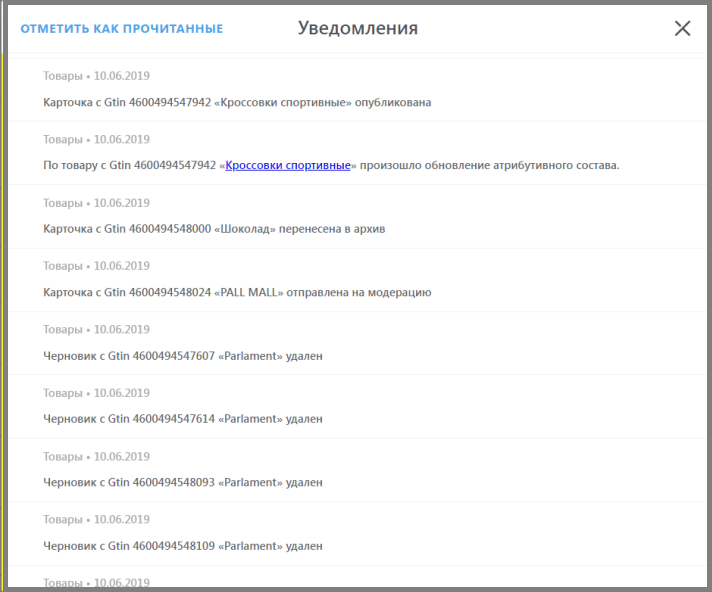Select notification about обновление атрибутивного состава
Viewport: 712px width, 592px height.
tap(357, 153)
